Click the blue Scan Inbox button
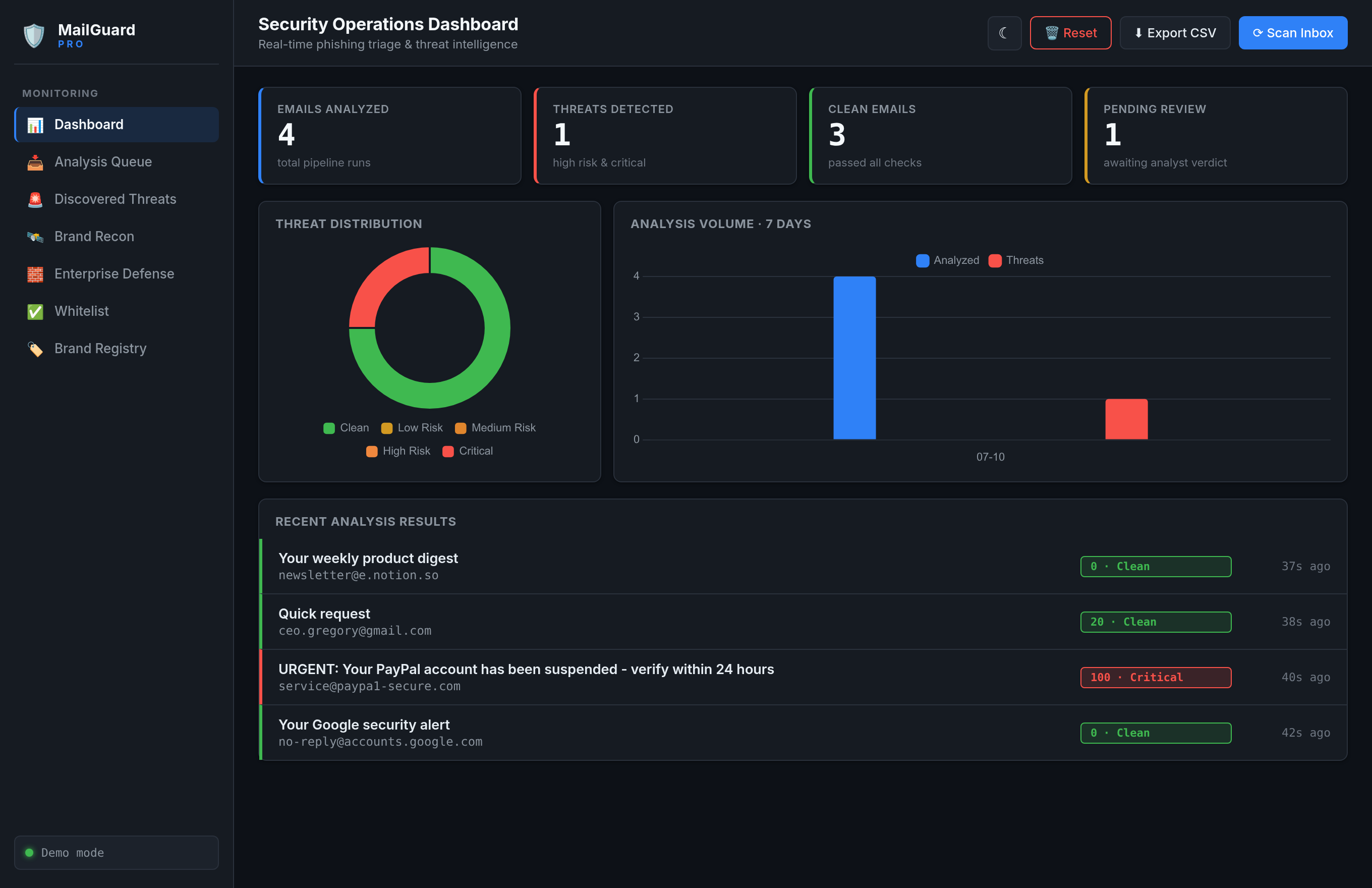This screenshot has width=1372, height=888. point(1292,33)
